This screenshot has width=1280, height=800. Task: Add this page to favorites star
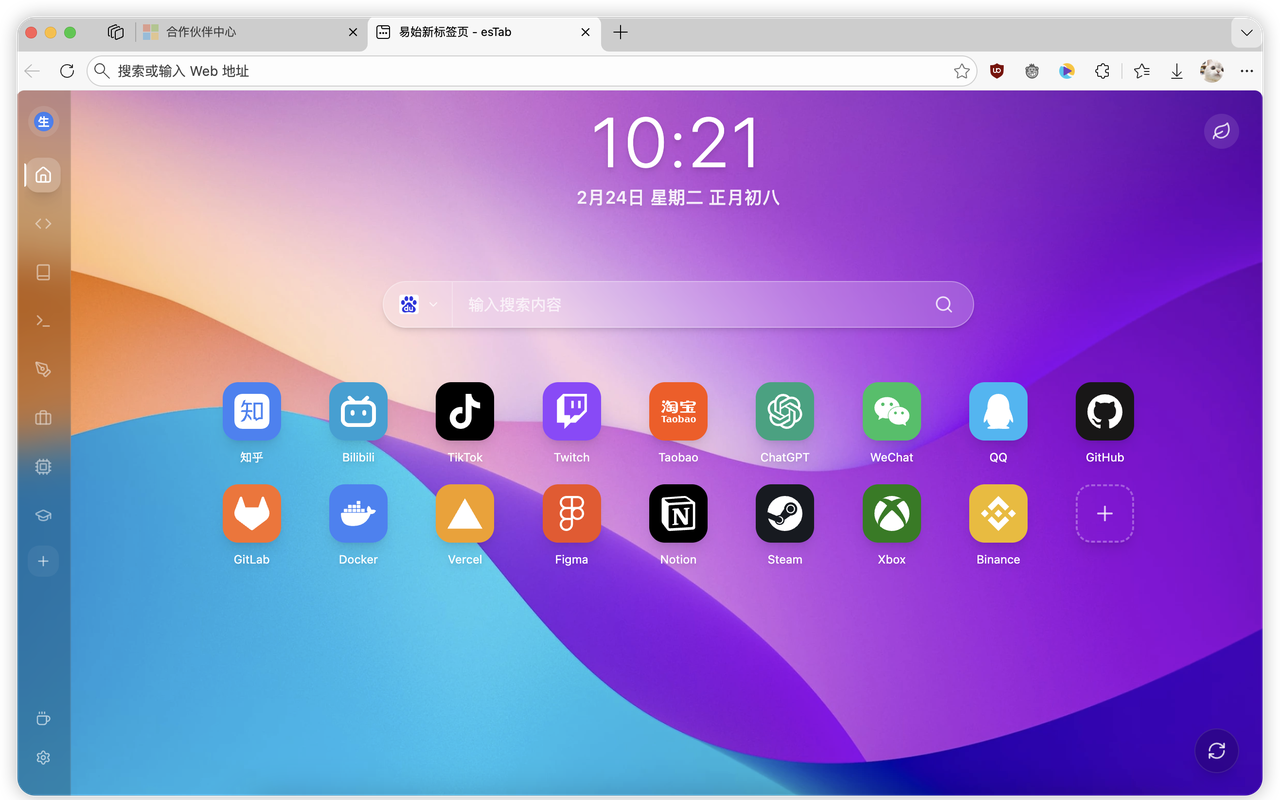tap(962, 71)
